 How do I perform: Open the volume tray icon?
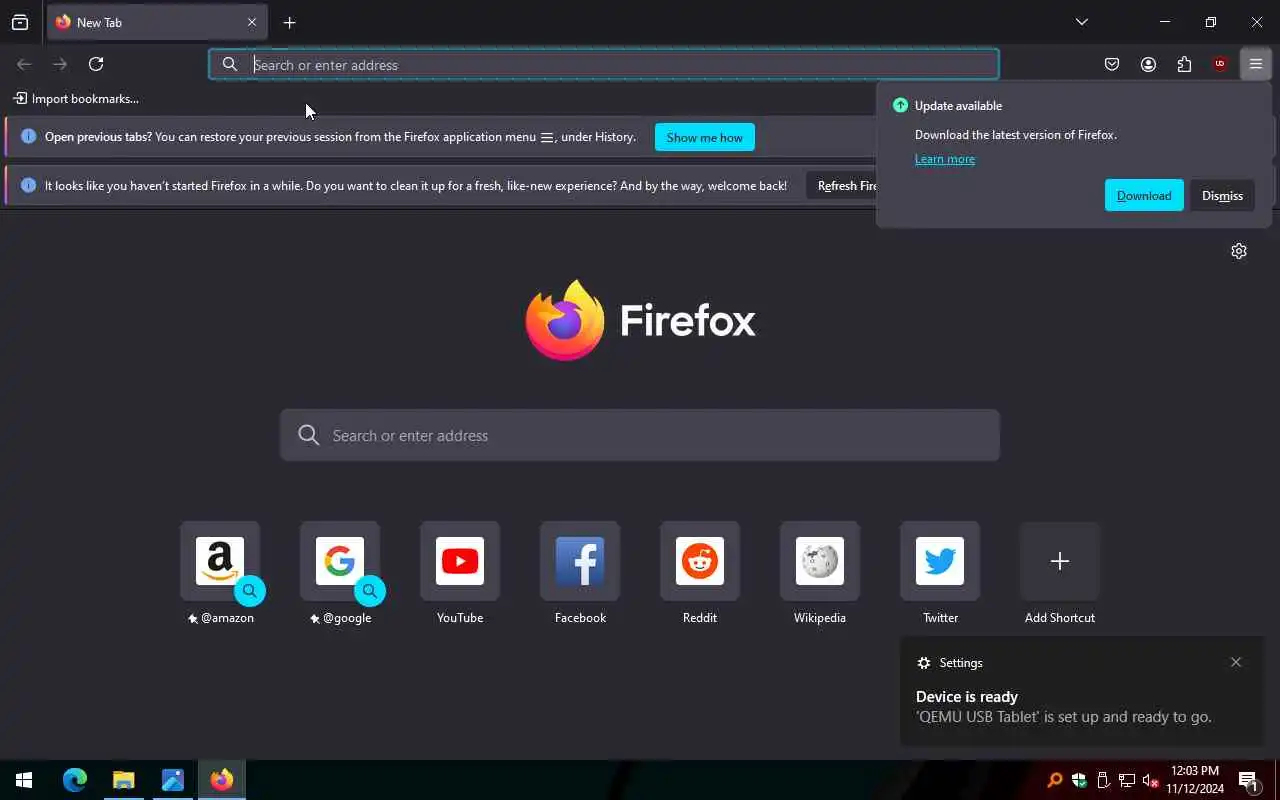tap(1150, 780)
